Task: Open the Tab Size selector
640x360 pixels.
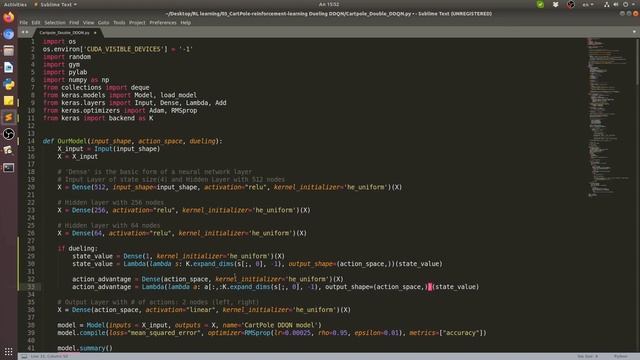Action: (587, 356)
